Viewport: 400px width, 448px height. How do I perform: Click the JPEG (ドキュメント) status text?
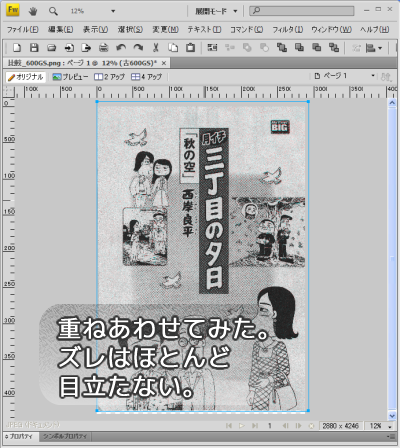pos(33,425)
